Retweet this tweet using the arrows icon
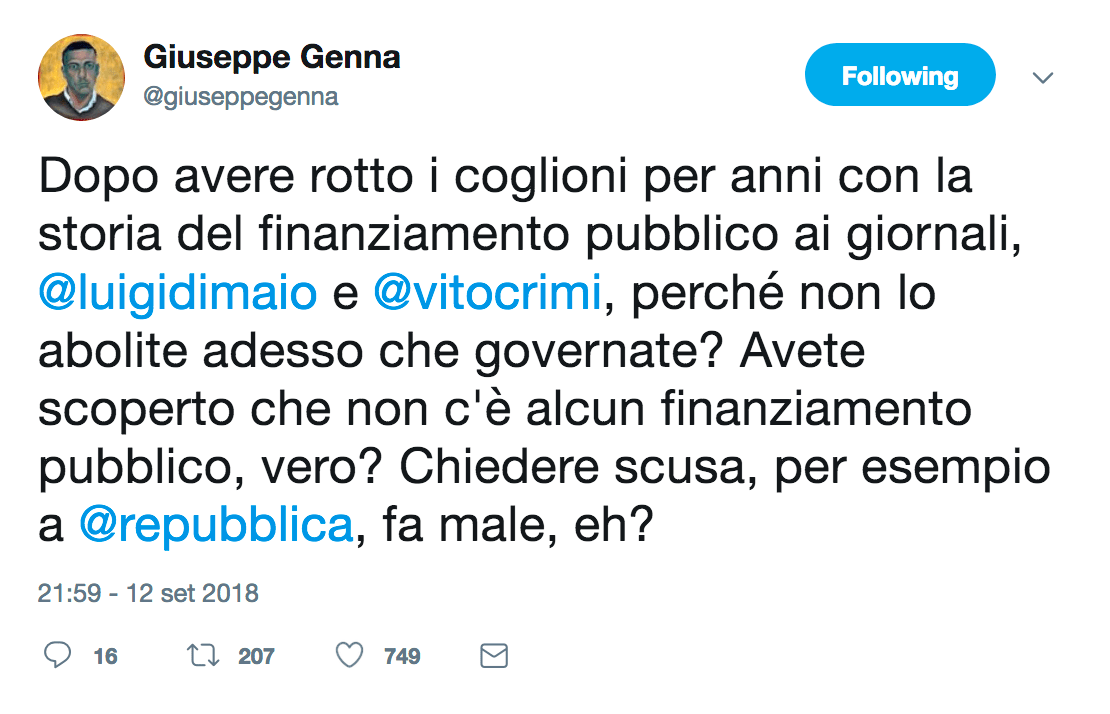The height and width of the screenshot is (714, 1110). click(x=203, y=656)
